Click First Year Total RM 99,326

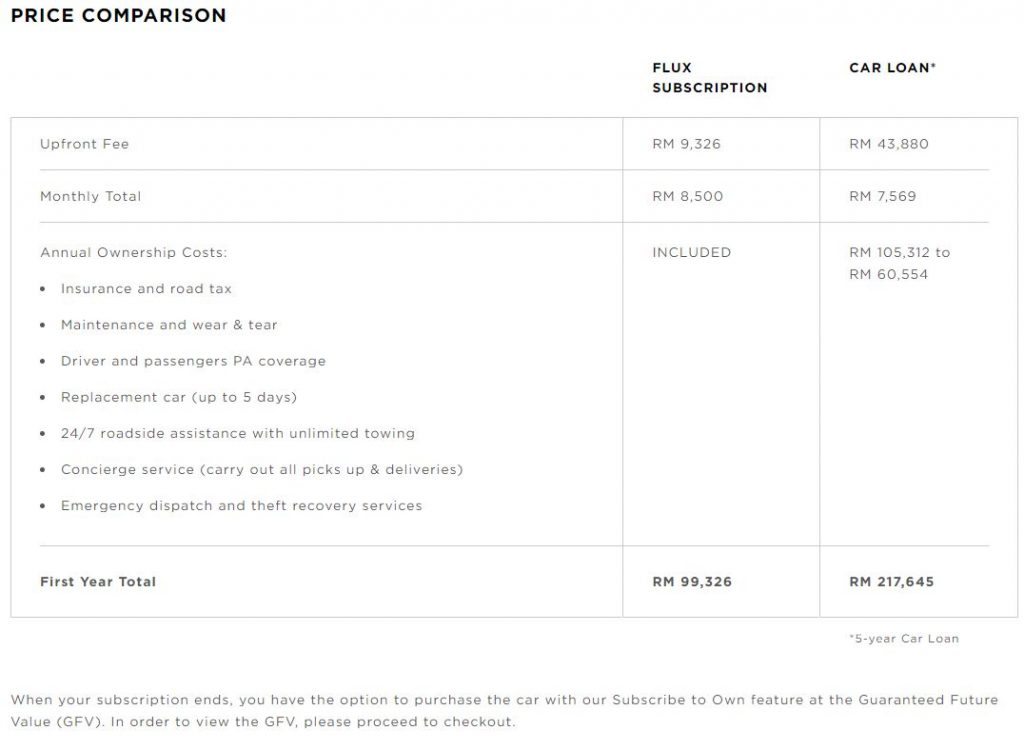pos(692,582)
